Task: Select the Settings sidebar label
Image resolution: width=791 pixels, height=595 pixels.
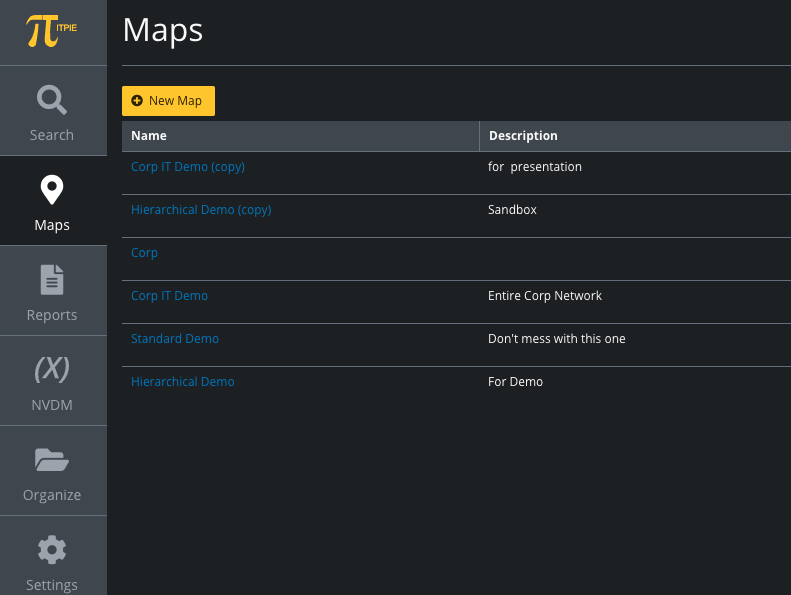Action: pos(52,585)
